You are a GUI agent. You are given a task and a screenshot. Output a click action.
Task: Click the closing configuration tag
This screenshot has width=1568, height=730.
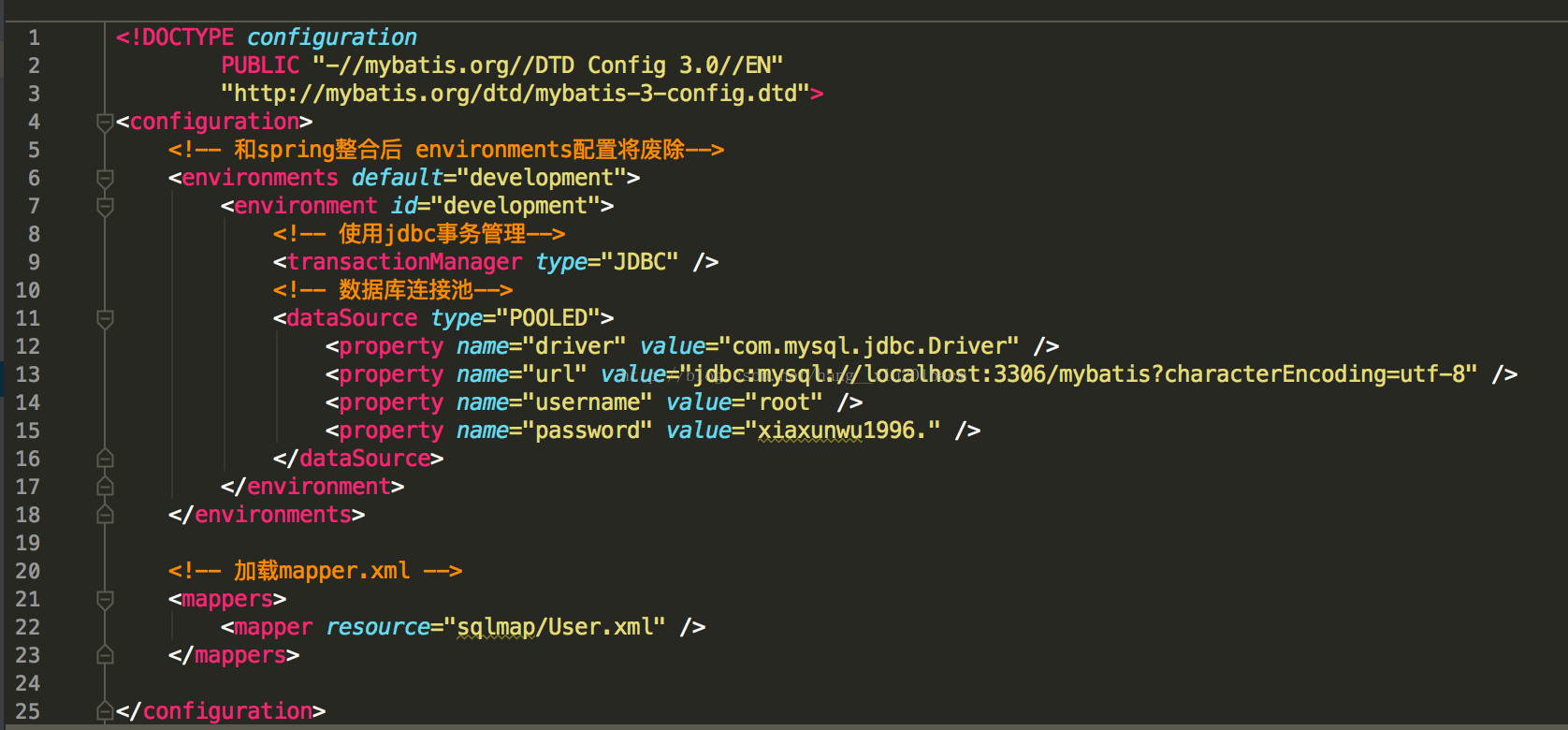pyautogui.click(x=221, y=711)
